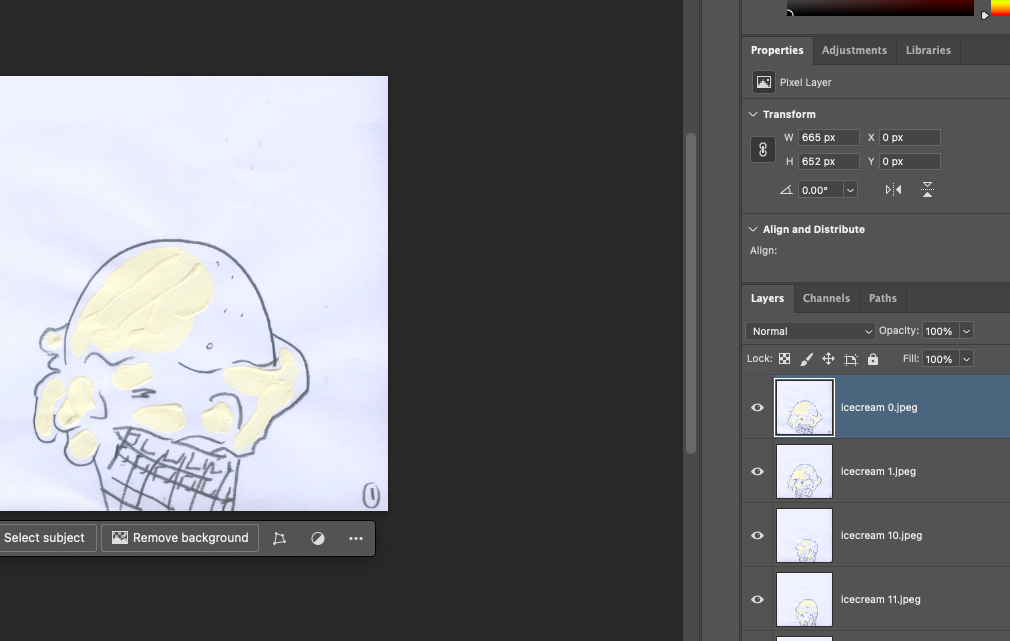1010x641 pixels.
Task: Switch to the Adjustments tab
Action: point(853,50)
